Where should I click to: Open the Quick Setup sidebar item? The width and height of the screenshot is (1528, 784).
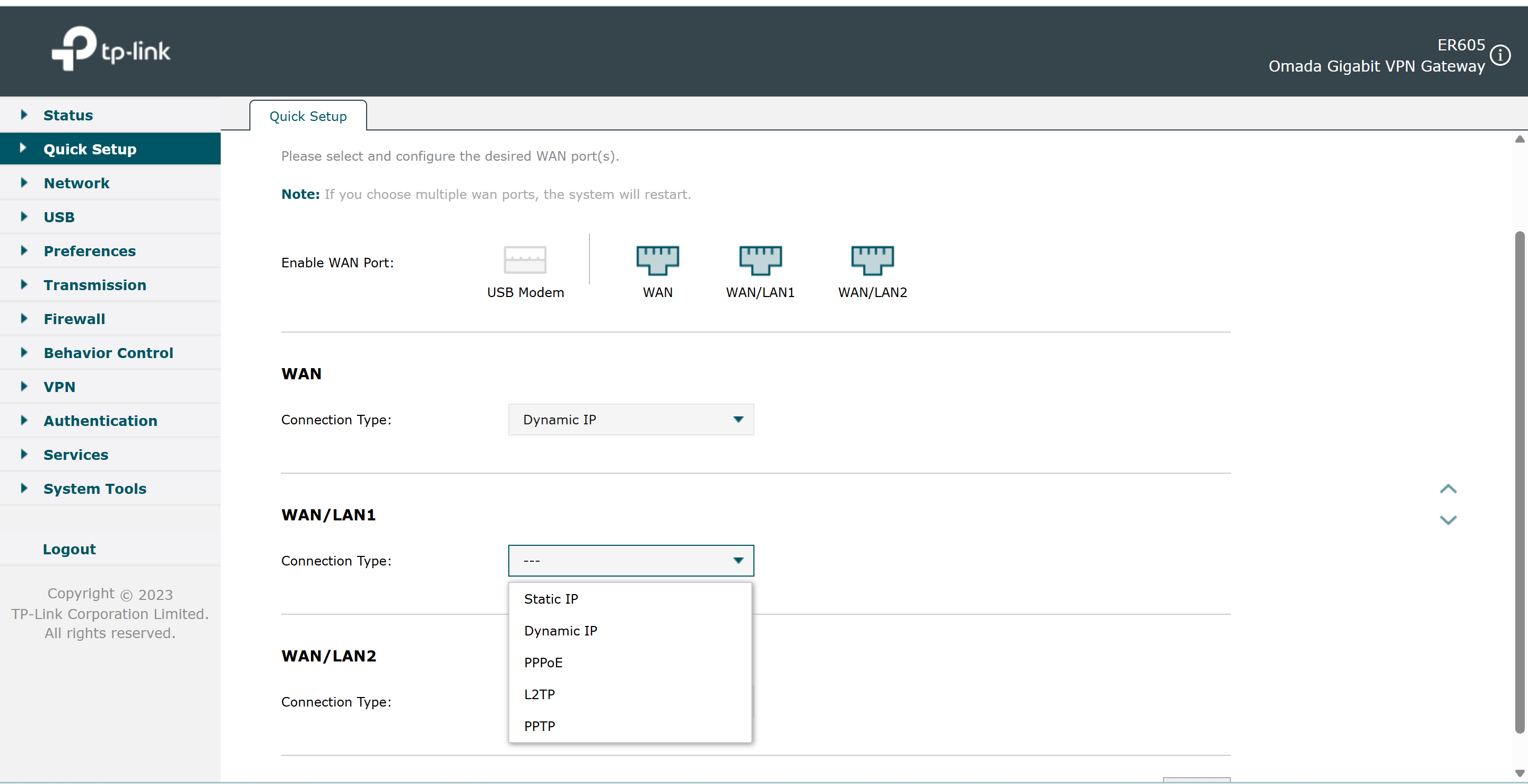point(110,149)
